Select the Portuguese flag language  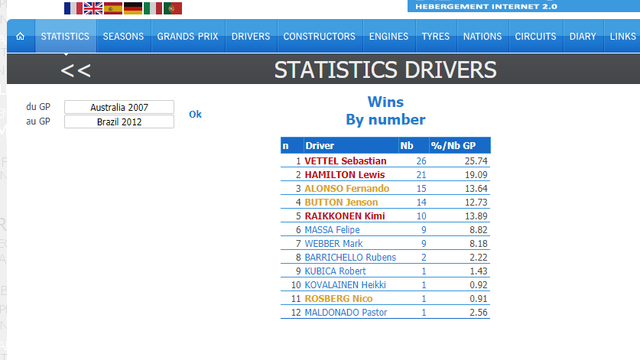tap(173, 8)
